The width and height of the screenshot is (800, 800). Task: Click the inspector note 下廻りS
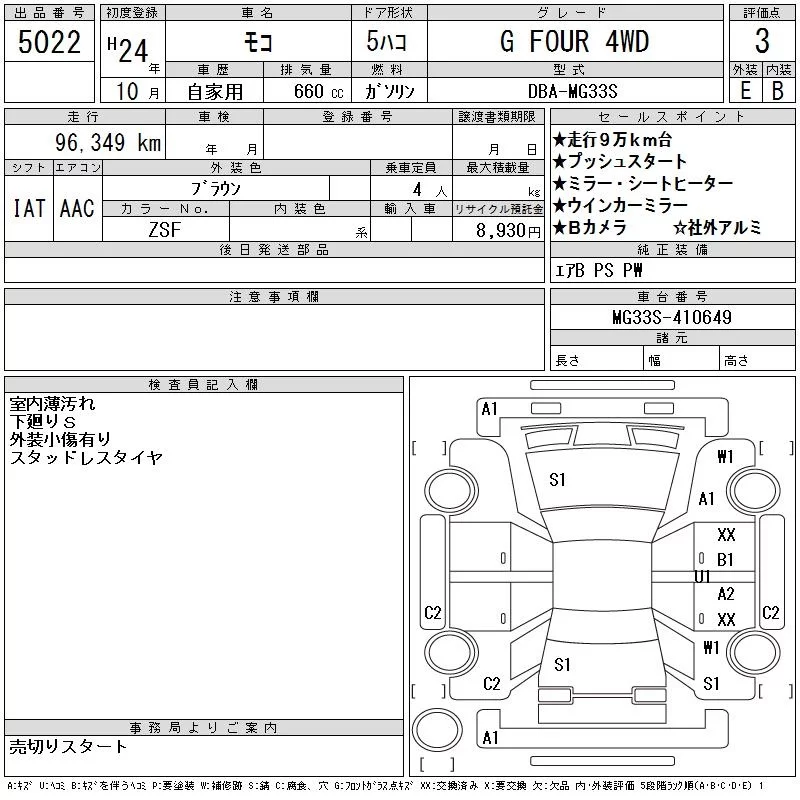pos(42,421)
